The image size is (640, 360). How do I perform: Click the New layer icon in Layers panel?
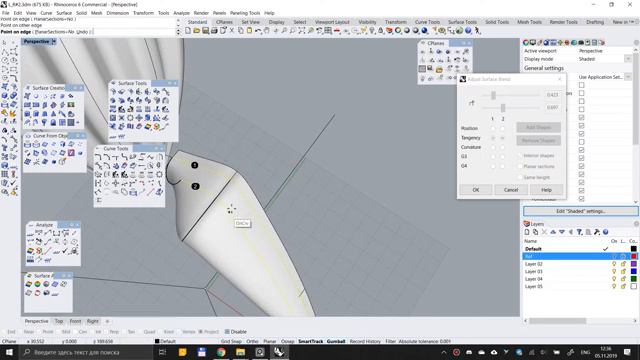527,232
